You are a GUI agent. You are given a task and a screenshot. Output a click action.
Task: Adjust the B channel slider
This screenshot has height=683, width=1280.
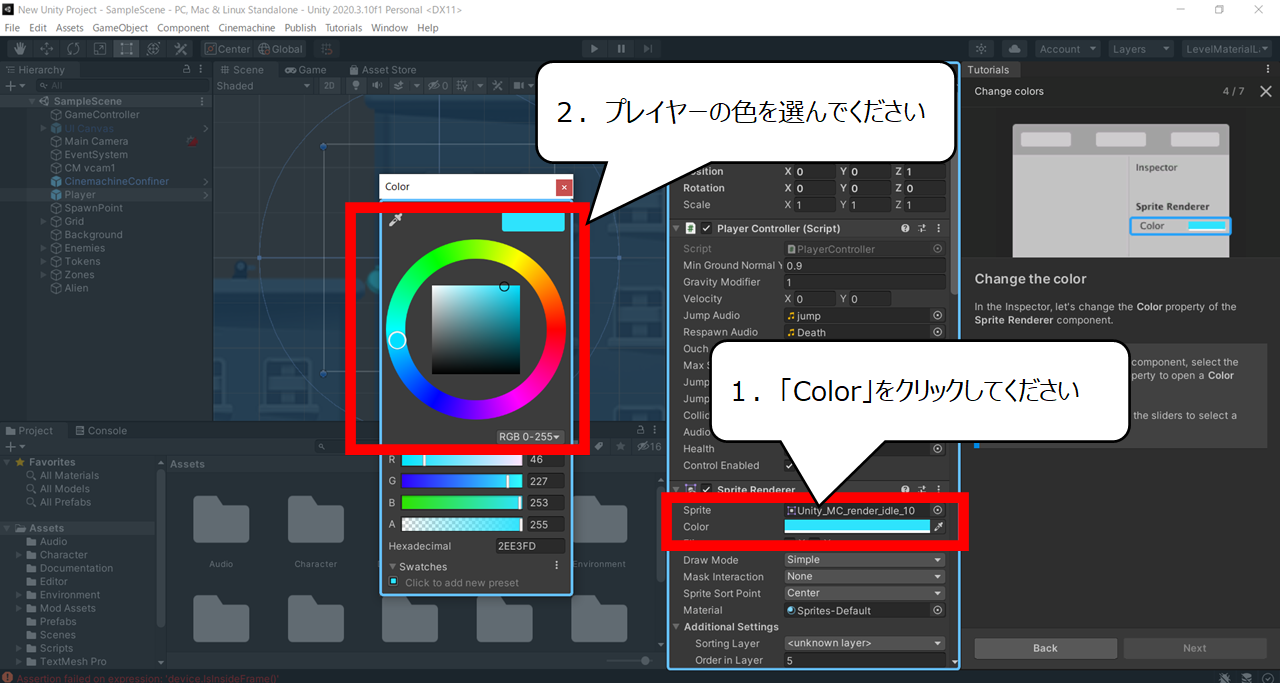coord(461,503)
